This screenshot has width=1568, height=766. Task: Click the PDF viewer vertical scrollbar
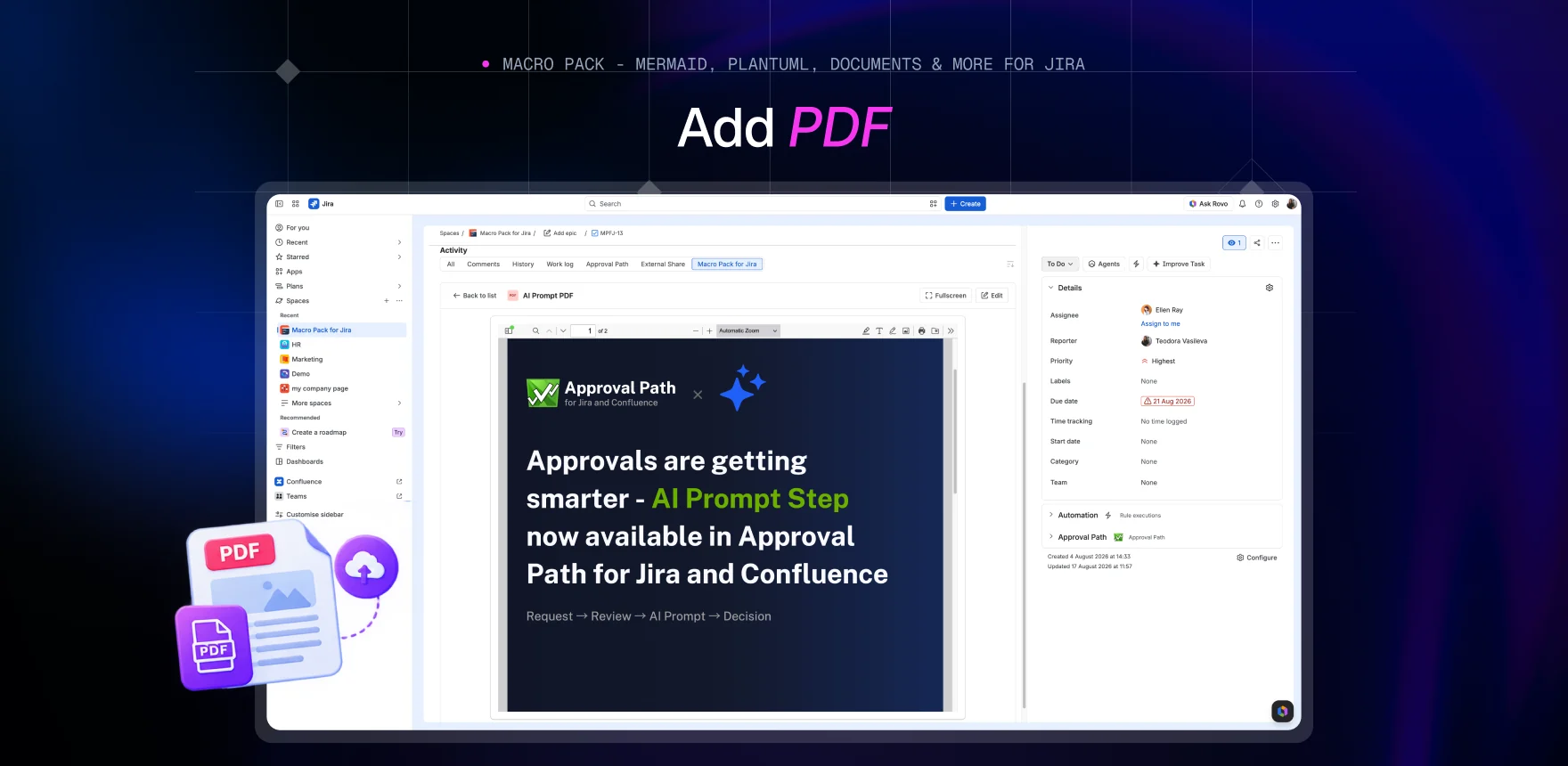955,431
